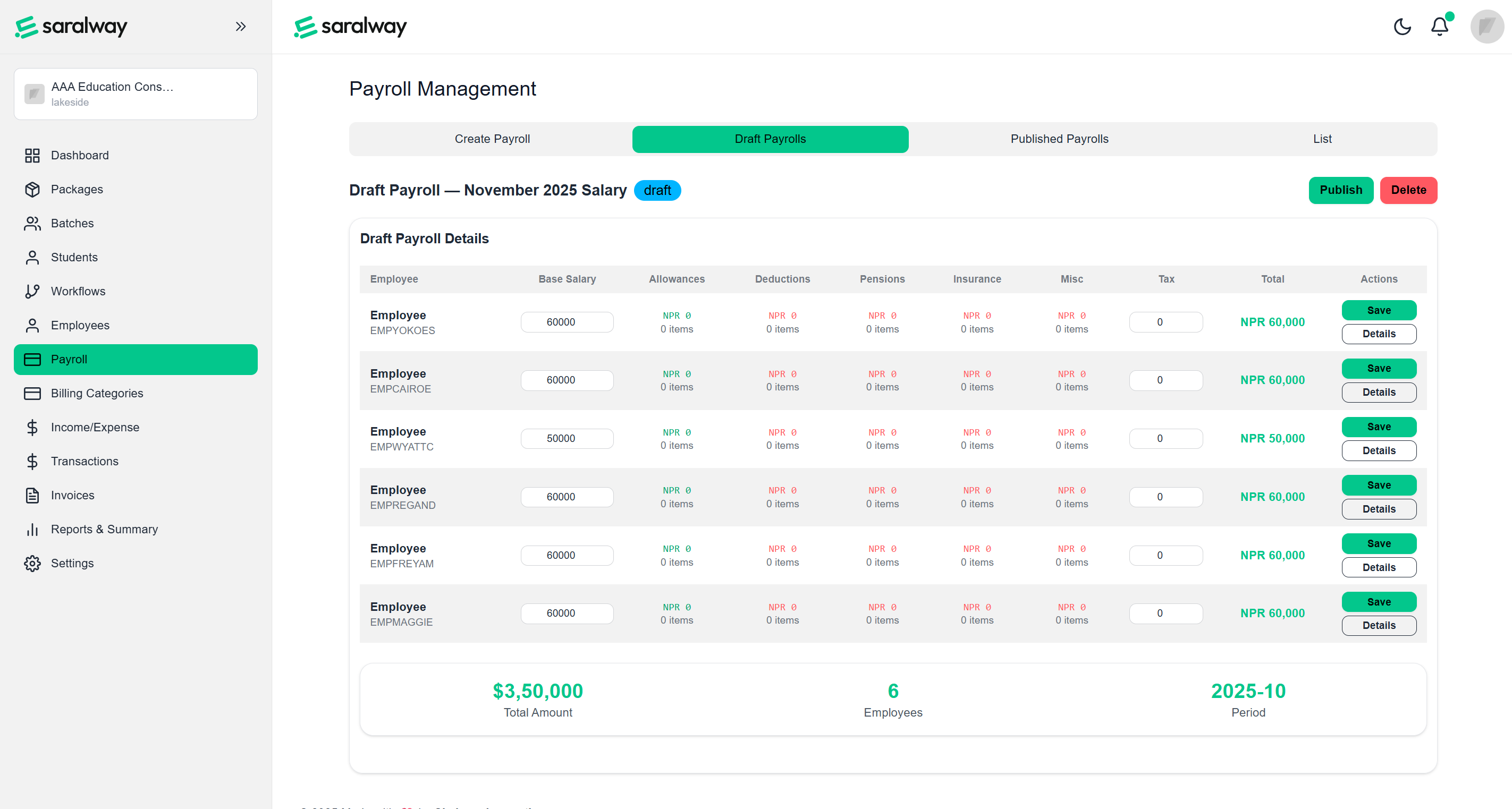Click the Reports & Summary chart icon

point(32,529)
